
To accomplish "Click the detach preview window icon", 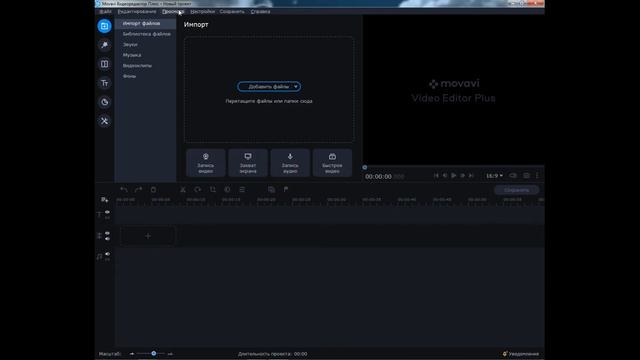I will click(513, 176).
